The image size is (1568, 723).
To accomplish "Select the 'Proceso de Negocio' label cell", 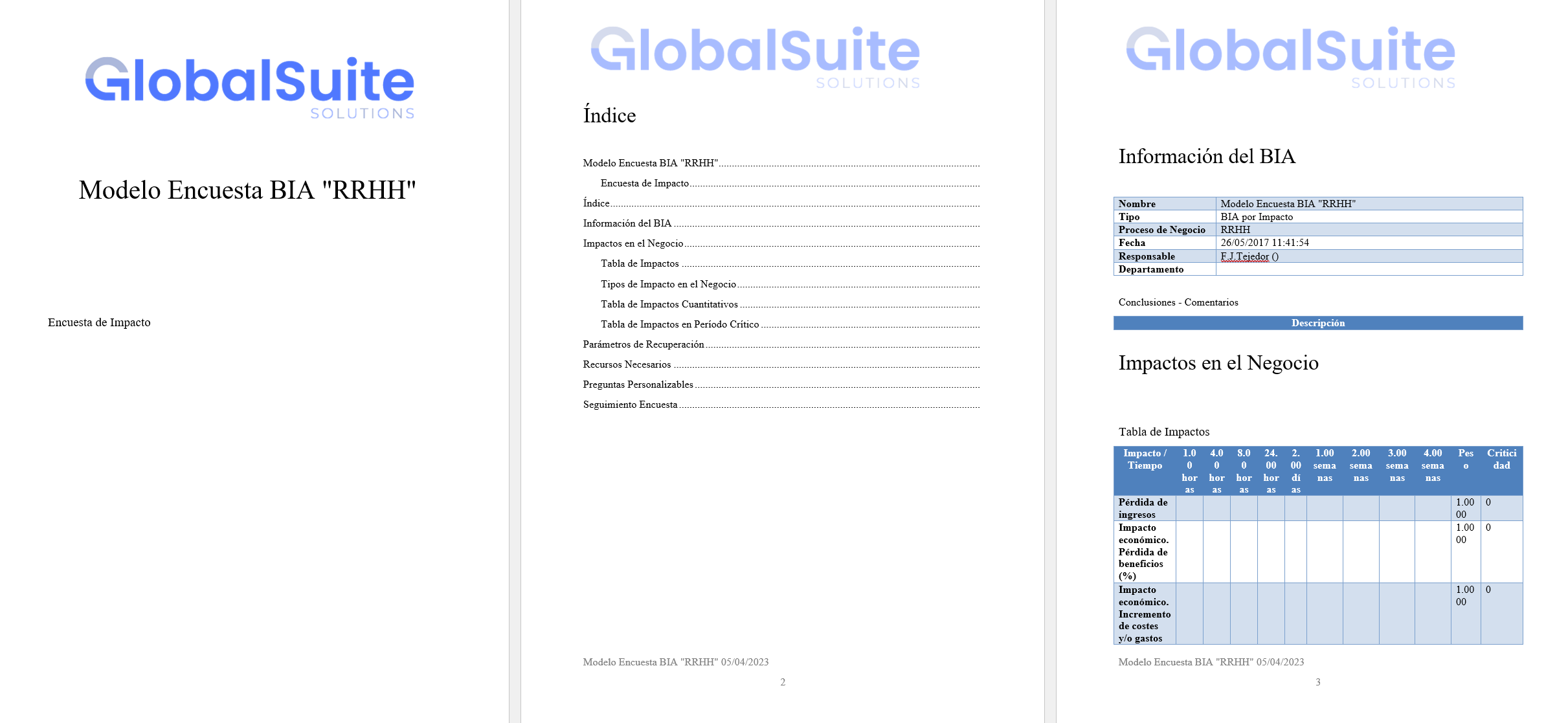I will [1165, 230].
